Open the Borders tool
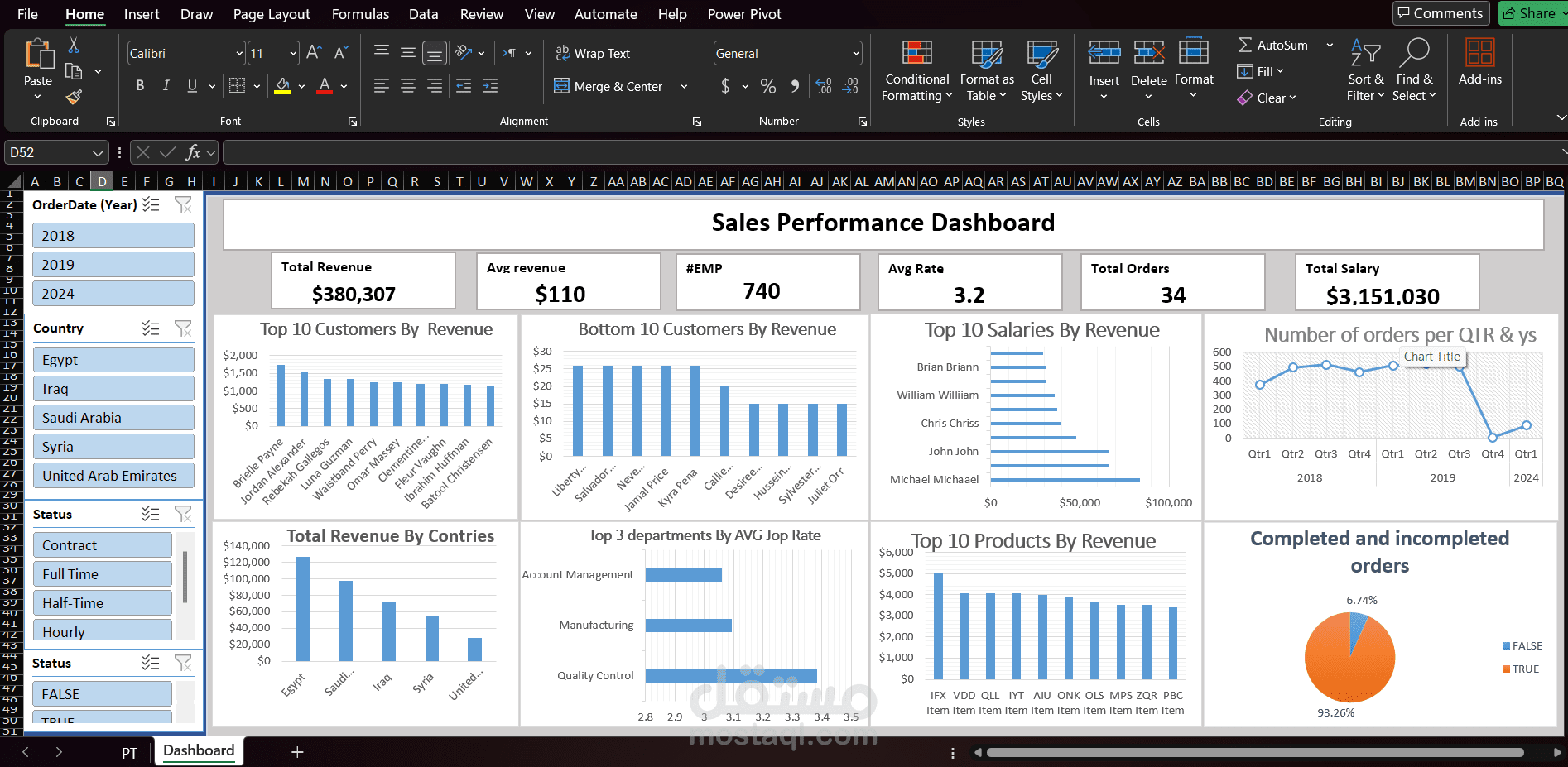The width and height of the screenshot is (1568, 767). coord(237,86)
